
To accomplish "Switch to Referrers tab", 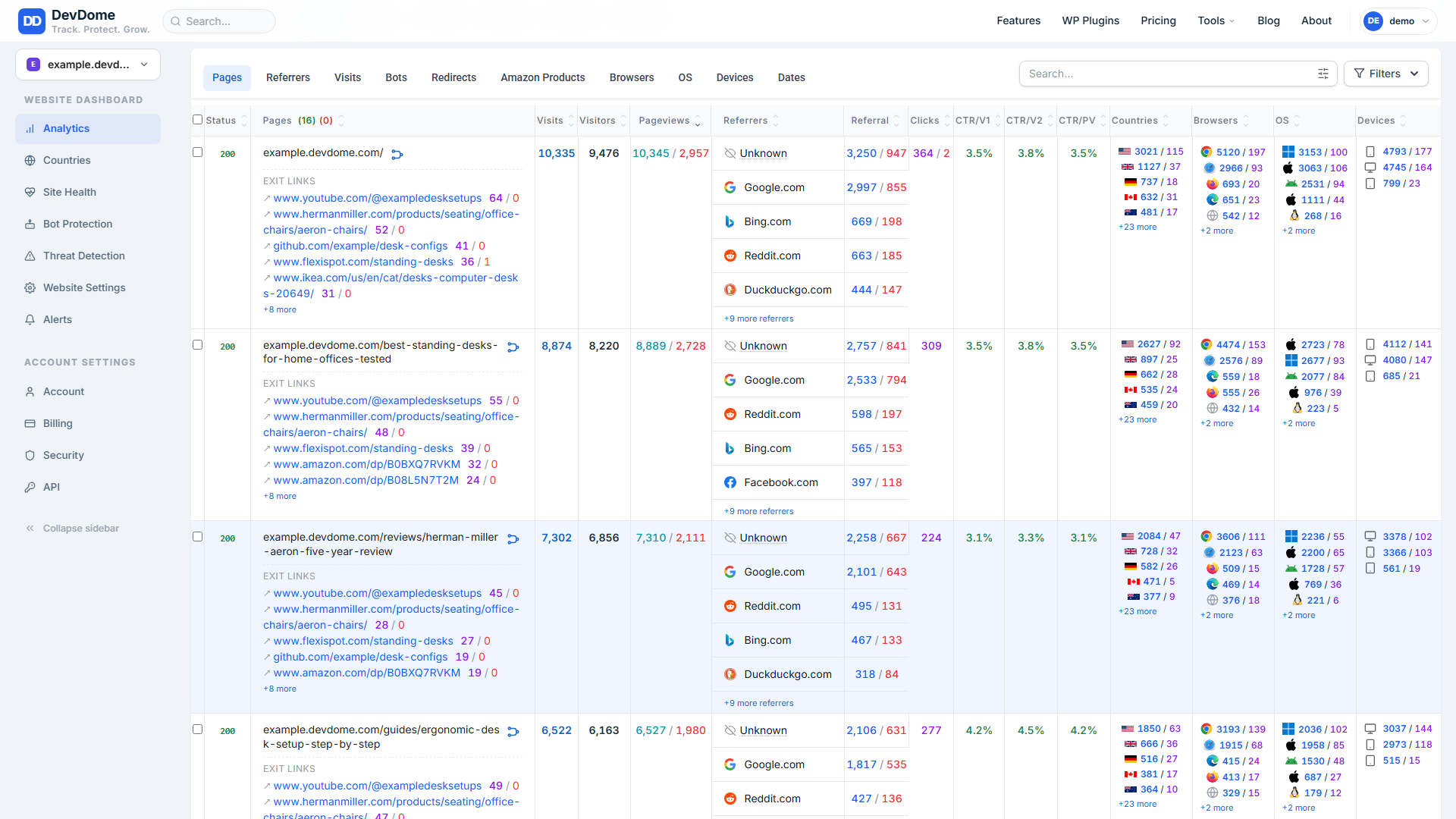I will pos(288,77).
